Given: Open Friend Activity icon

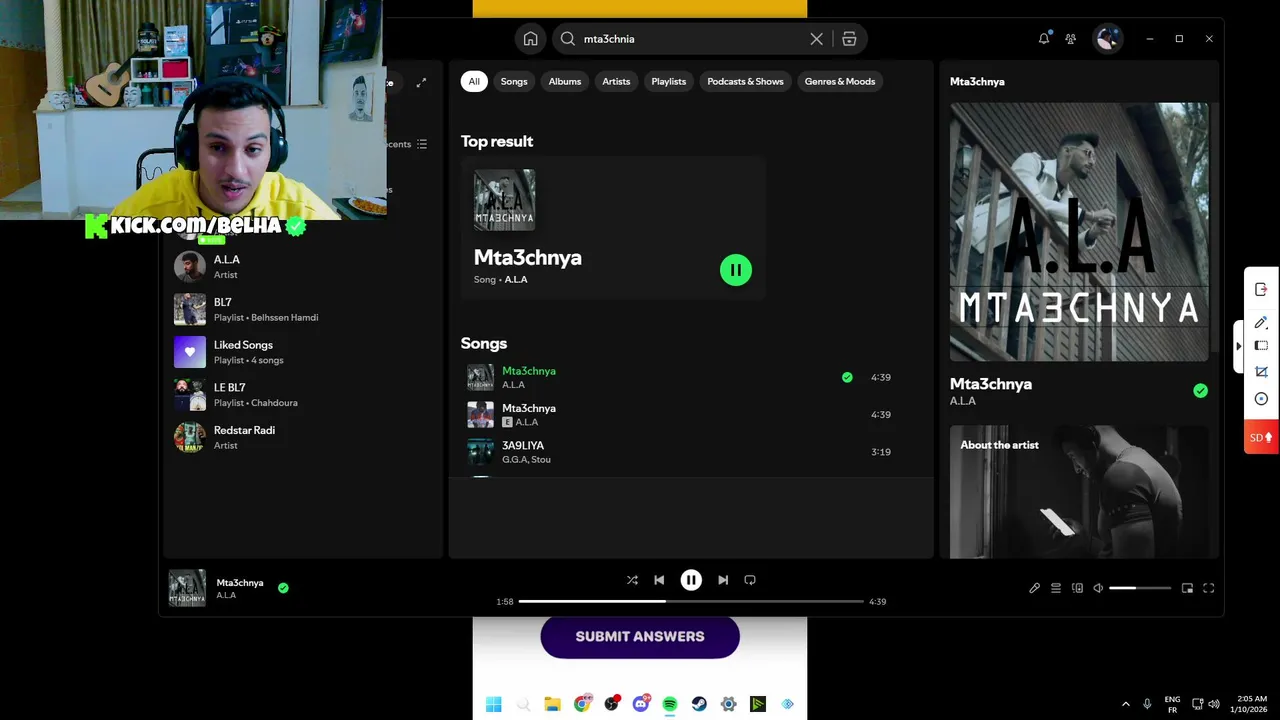Looking at the screenshot, I should pos(1071,39).
